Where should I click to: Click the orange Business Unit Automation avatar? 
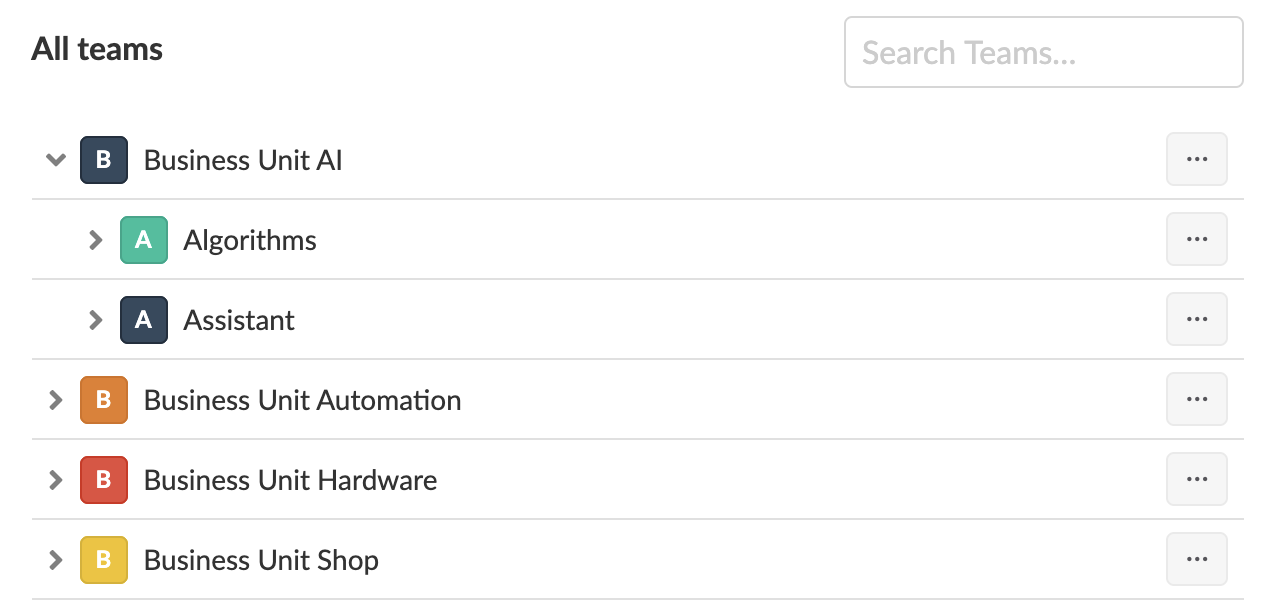104,400
